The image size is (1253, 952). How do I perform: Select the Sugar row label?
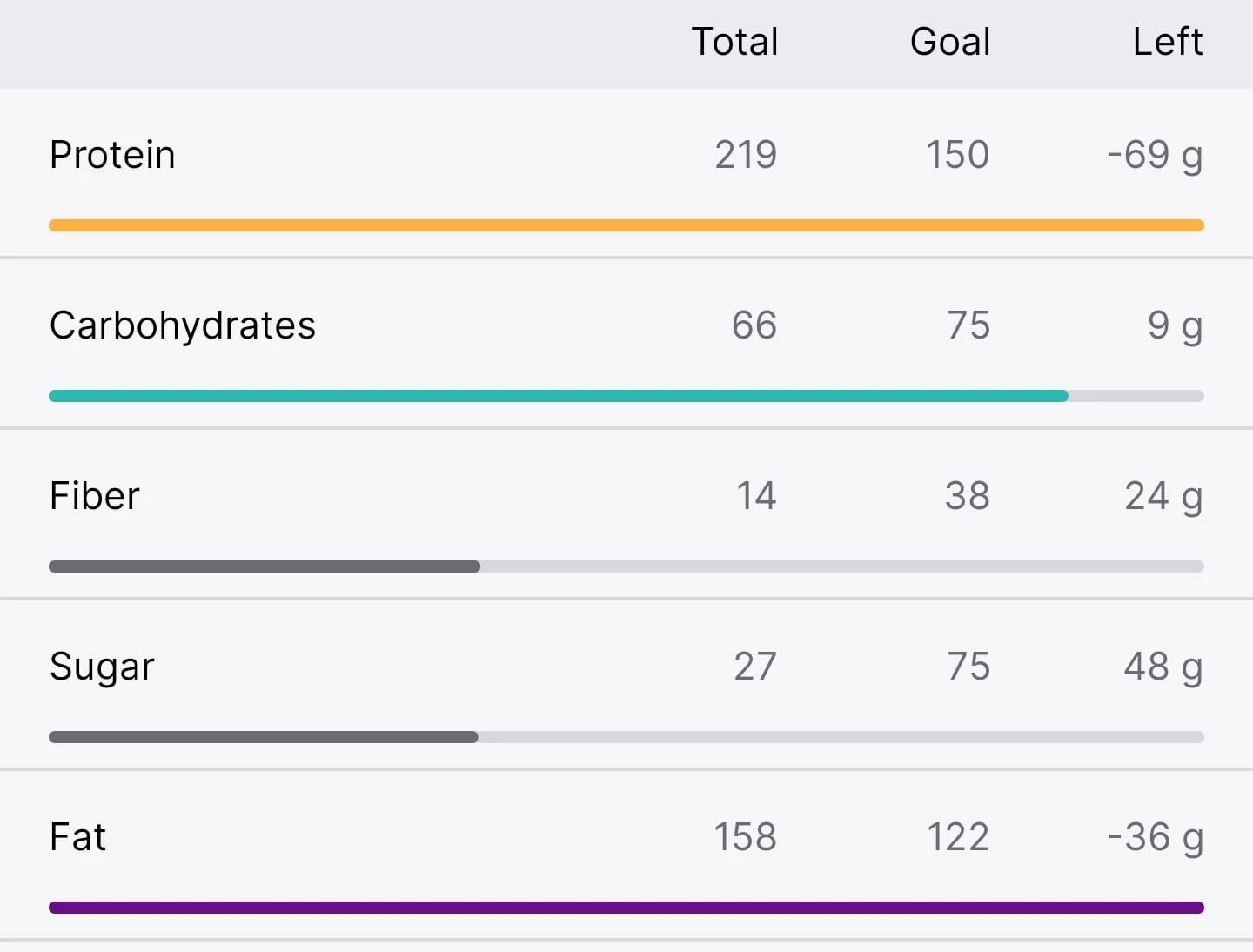tap(102, 668)
